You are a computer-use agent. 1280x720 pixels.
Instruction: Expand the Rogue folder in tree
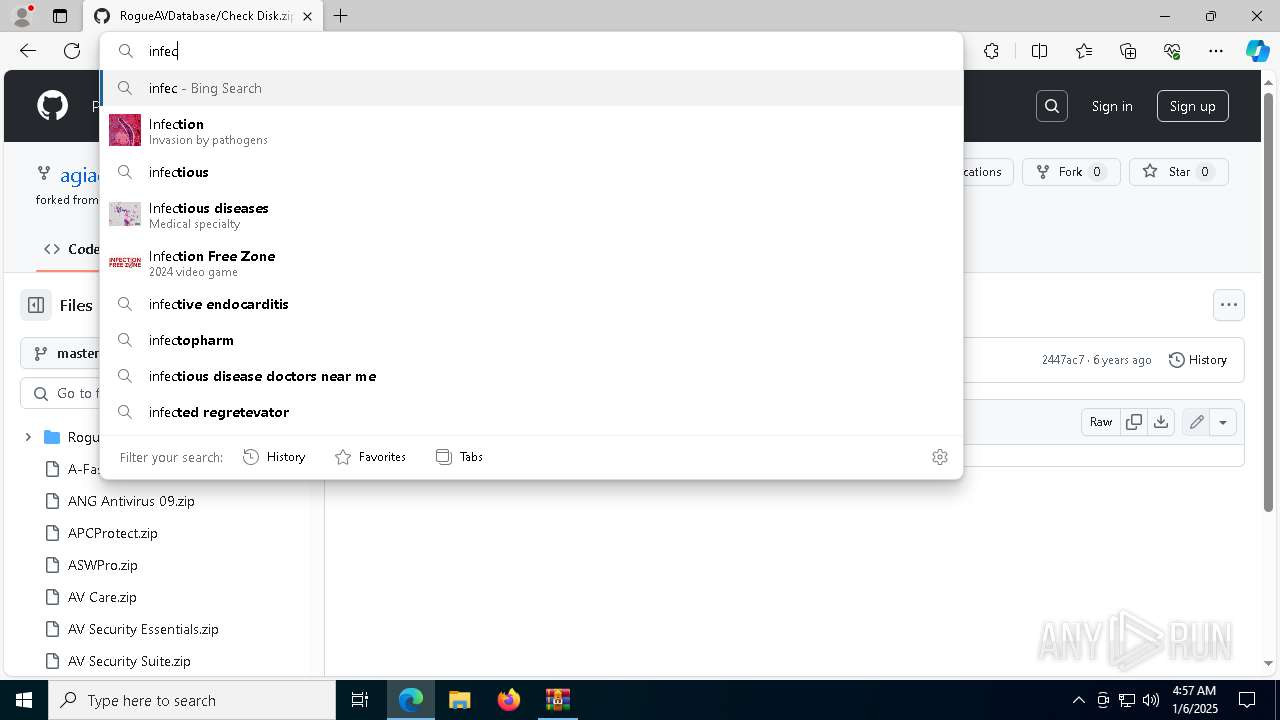tap(28, 437)
